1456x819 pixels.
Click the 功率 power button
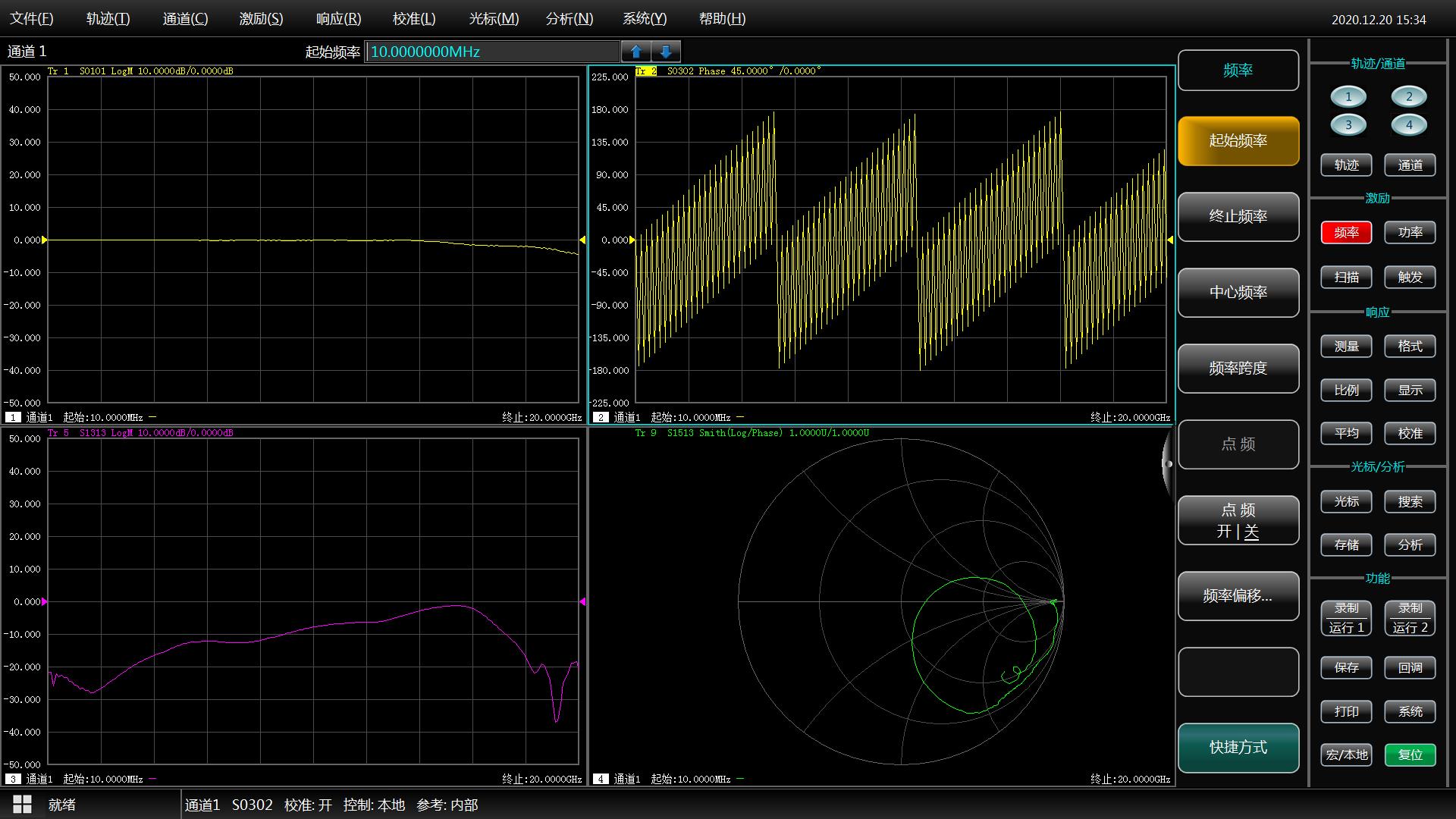click(x=1410, y=233)
